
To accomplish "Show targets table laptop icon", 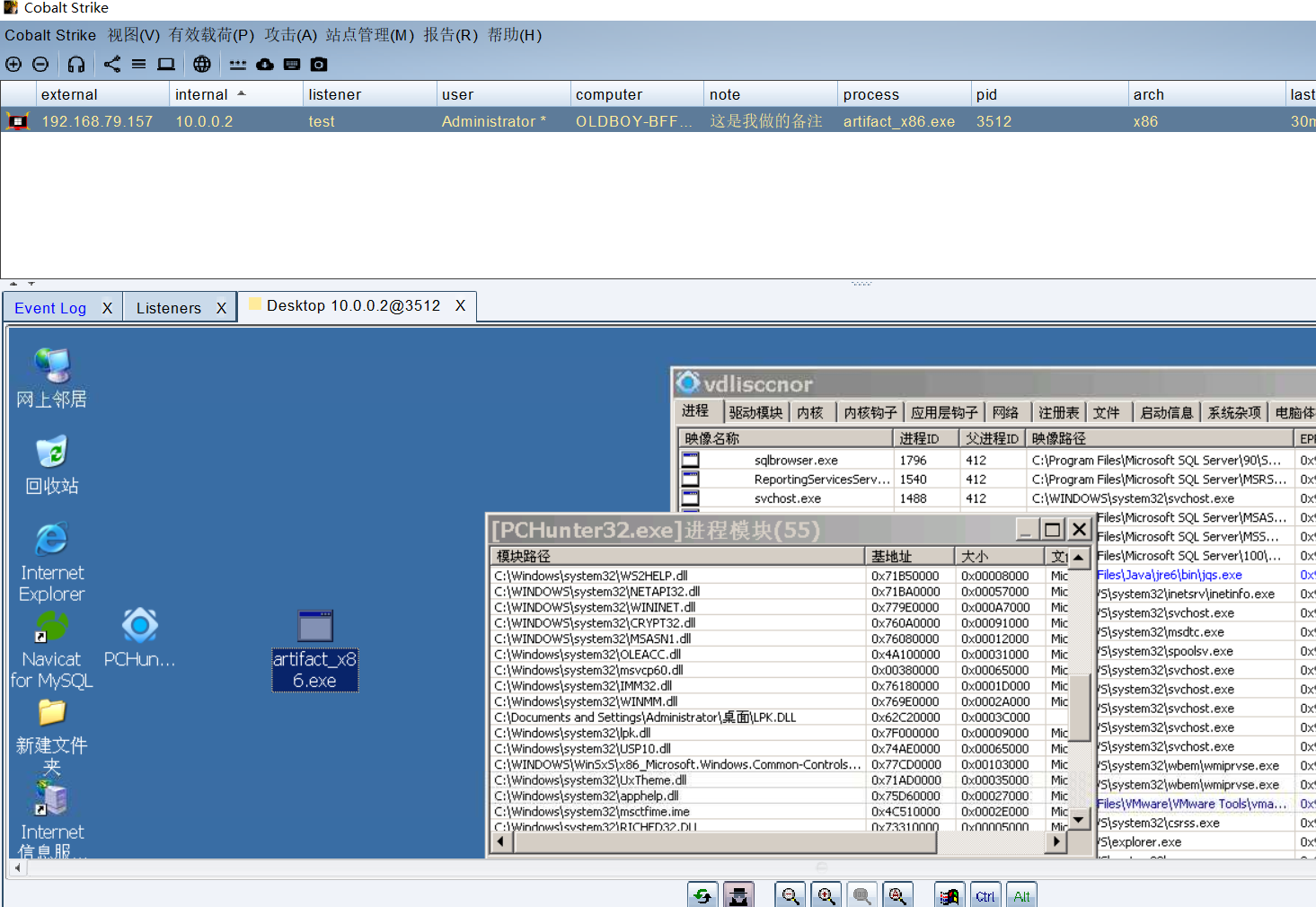I will (166, 64).
